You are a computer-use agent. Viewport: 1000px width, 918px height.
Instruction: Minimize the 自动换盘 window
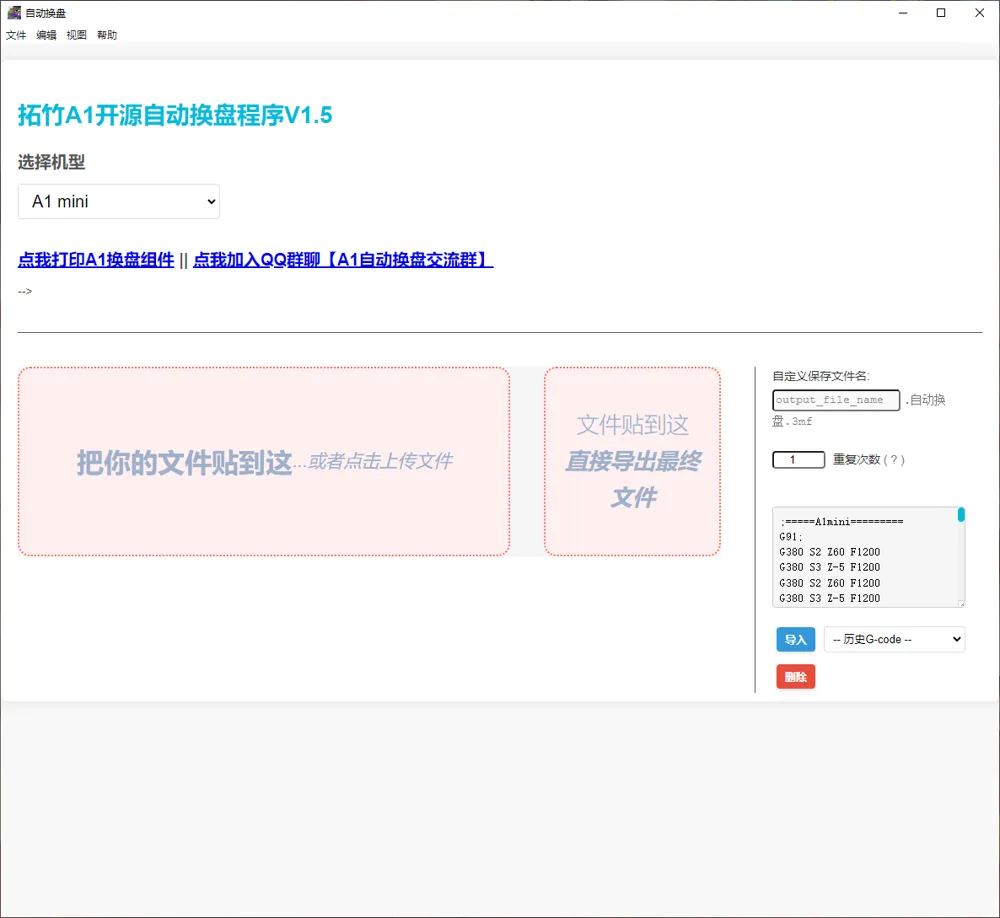[903, 12]
